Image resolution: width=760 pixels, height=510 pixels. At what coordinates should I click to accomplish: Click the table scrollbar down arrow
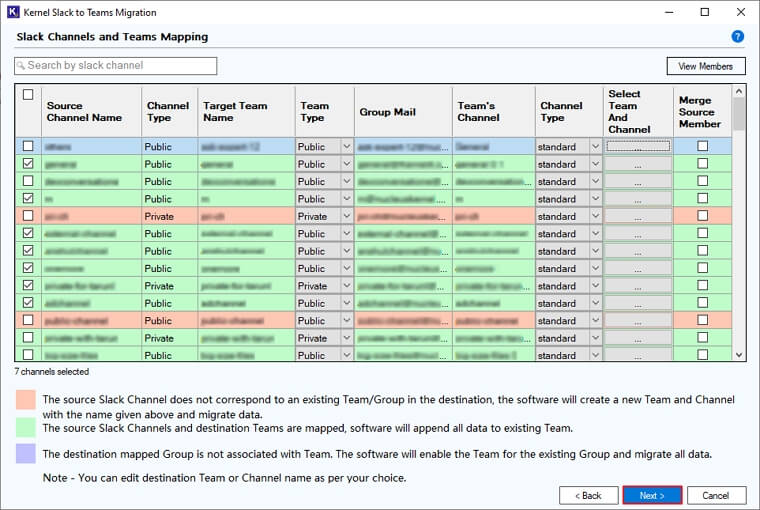point(739,354)
